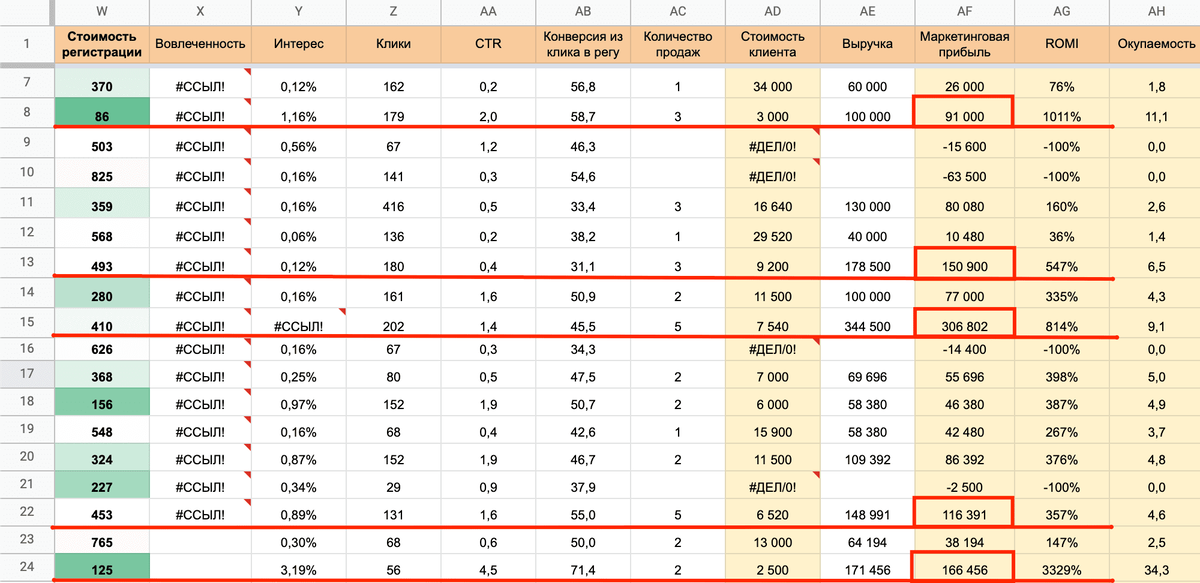Select the ROMI cell showing 3329%
This screenshot has width=1200, height=583.
tap(1064, 569)
